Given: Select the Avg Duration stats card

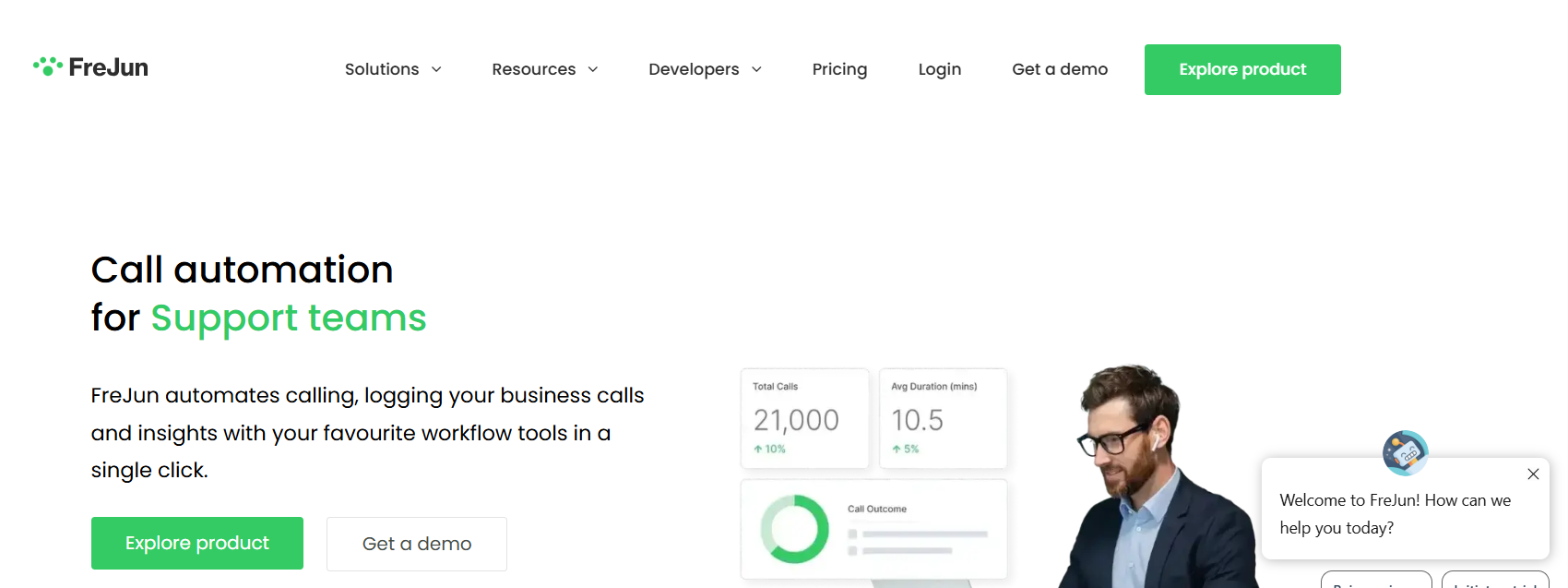Looking at the screenshot, I should pos(943,417).
